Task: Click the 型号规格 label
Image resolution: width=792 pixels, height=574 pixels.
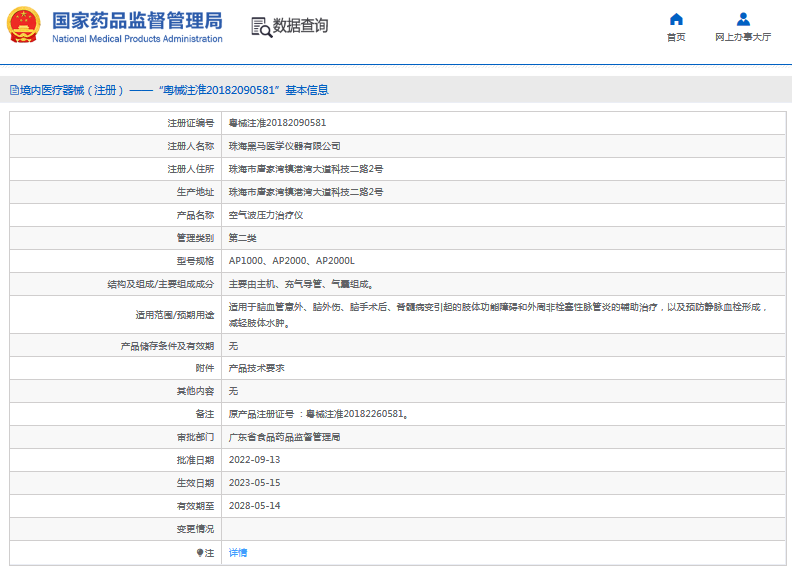Action: tap(195, 261)
